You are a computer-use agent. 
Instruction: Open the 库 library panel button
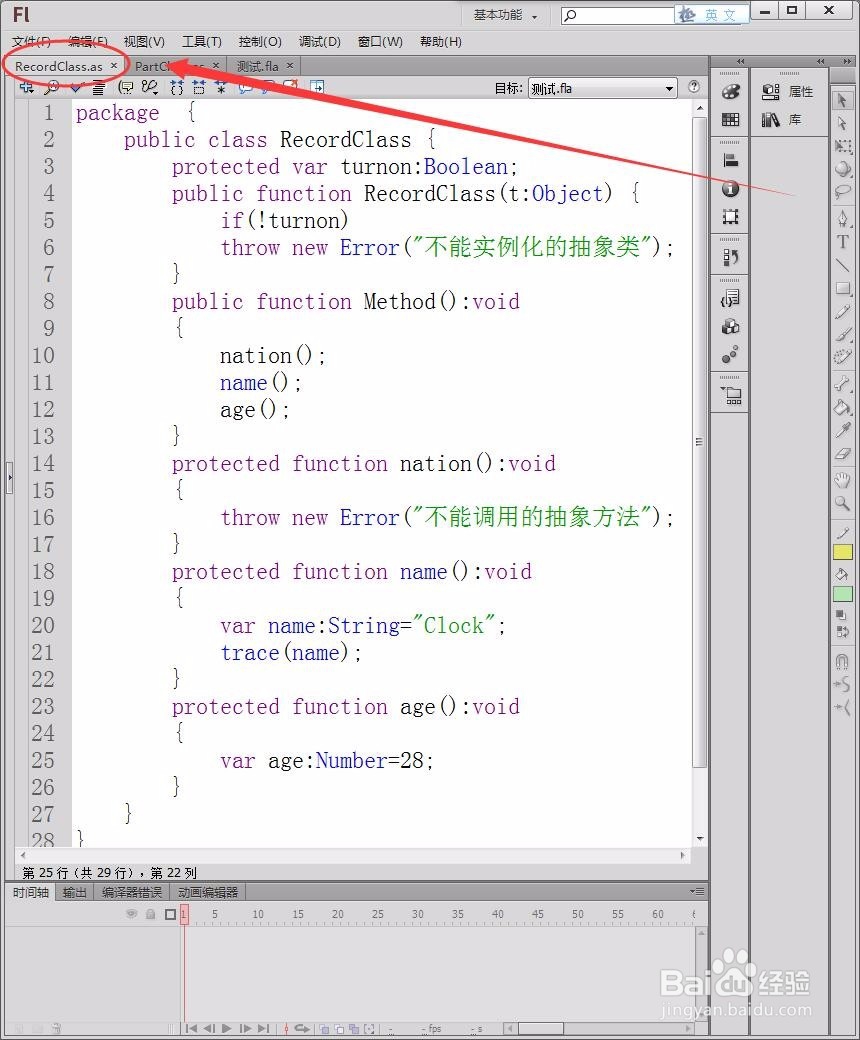click(782, 120)
